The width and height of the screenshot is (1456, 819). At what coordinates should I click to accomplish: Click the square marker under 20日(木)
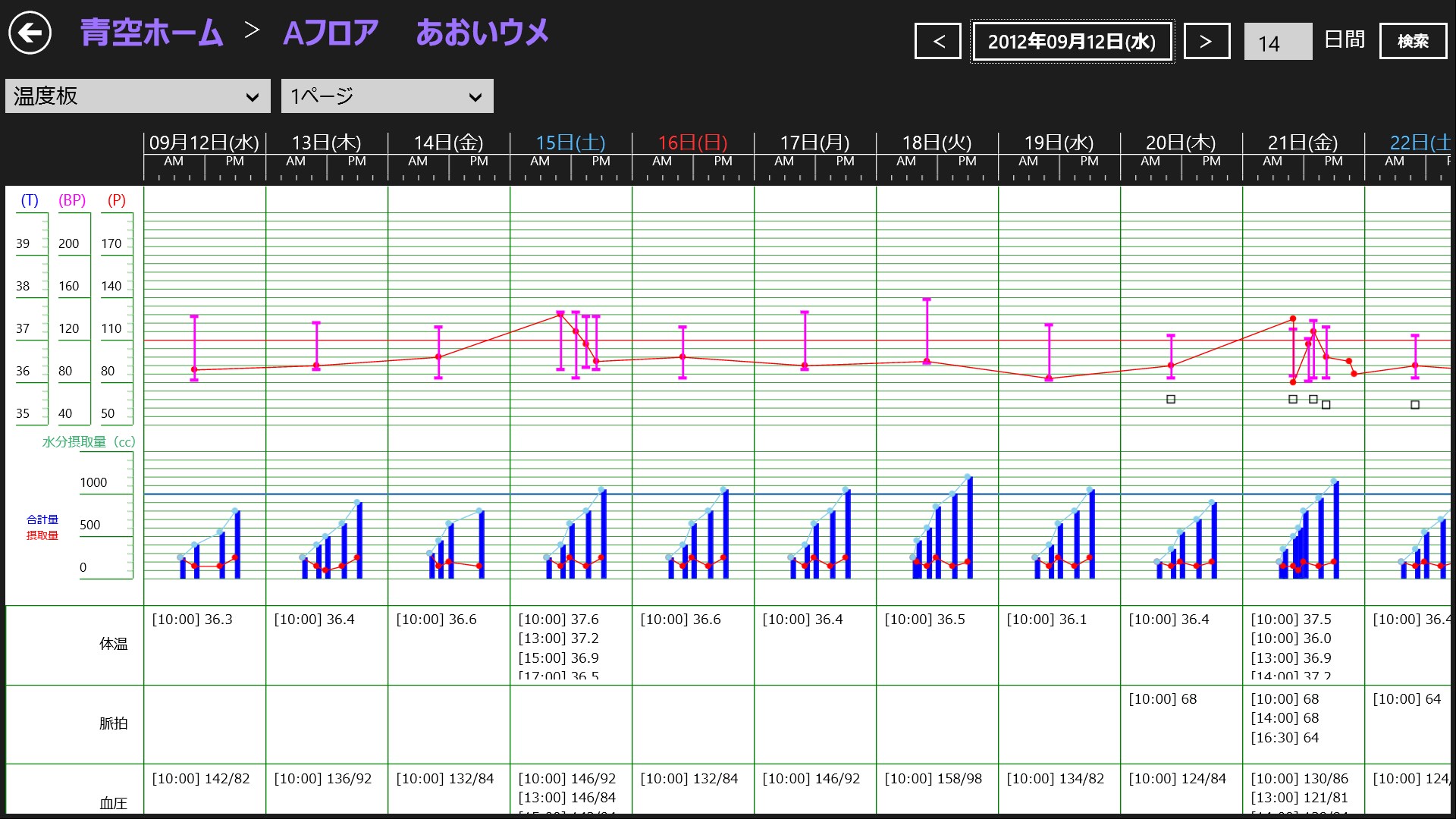click(x=1171, y=399)
